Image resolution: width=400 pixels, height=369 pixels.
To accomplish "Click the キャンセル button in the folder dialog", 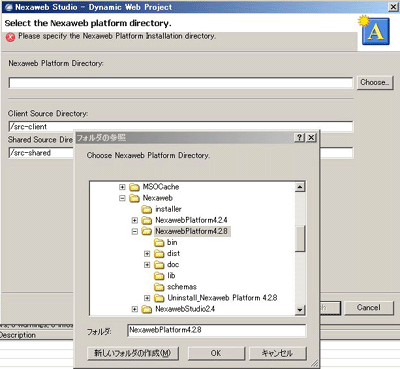I will (x=277, y=353).
